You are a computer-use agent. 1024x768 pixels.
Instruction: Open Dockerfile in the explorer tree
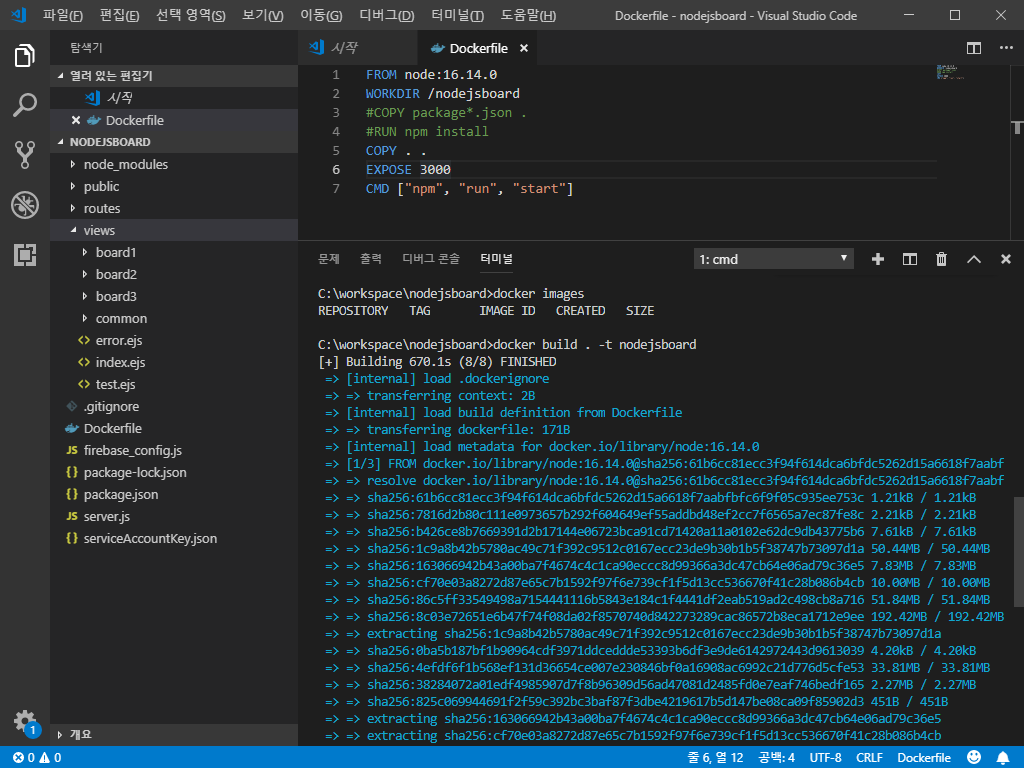tap(174, 428)
